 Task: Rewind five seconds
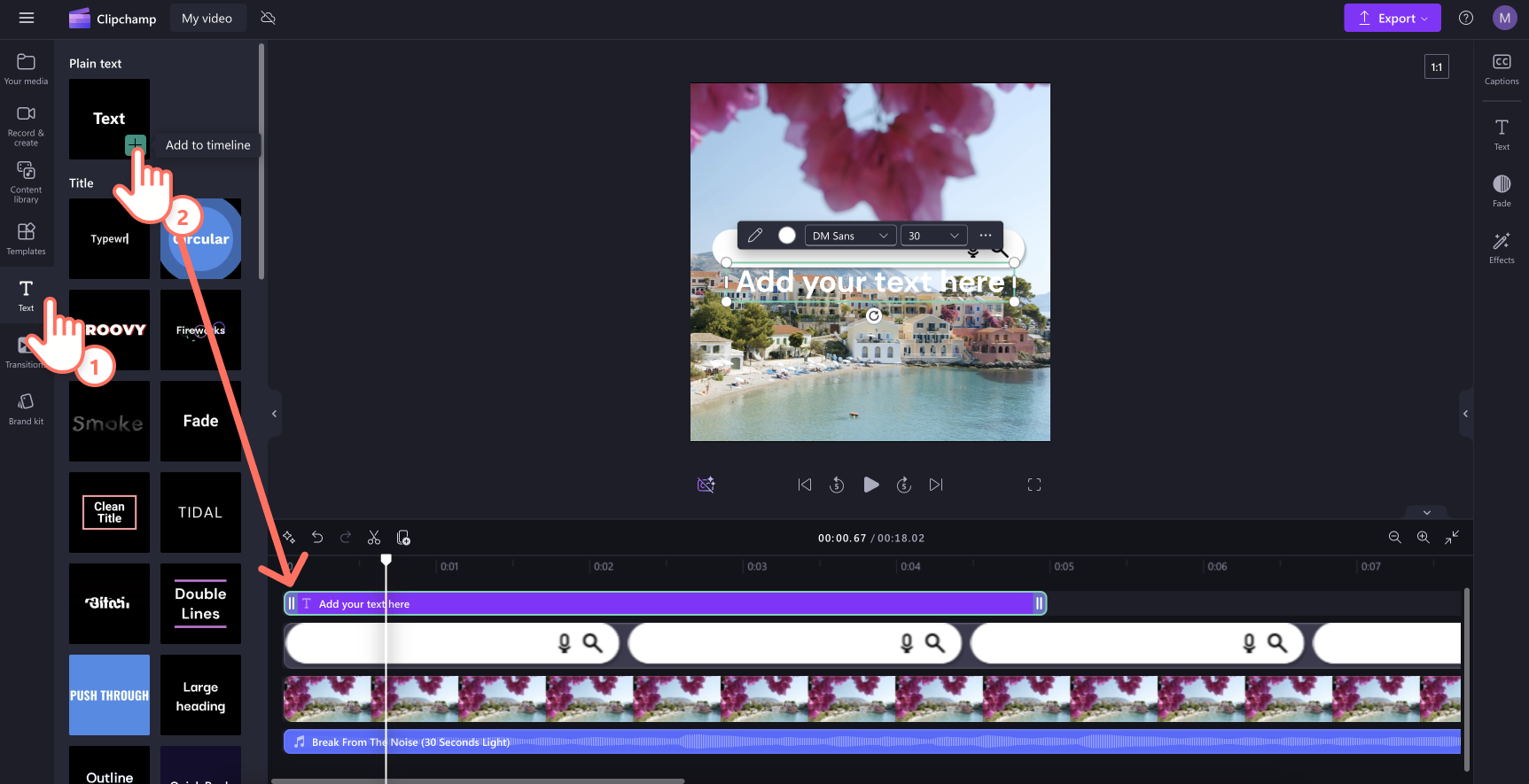[x=837, y=485]
